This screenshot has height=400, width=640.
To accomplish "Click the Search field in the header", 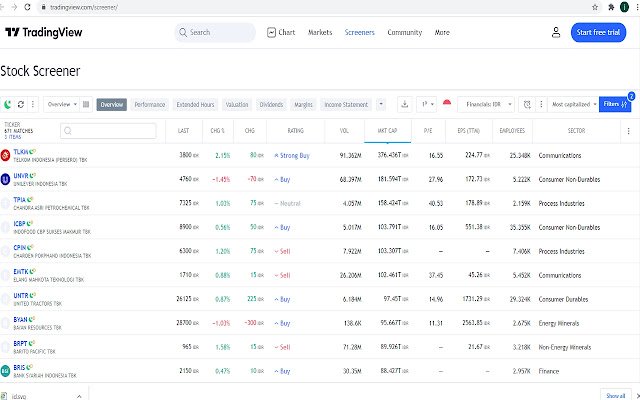I will tap(215, 32).
